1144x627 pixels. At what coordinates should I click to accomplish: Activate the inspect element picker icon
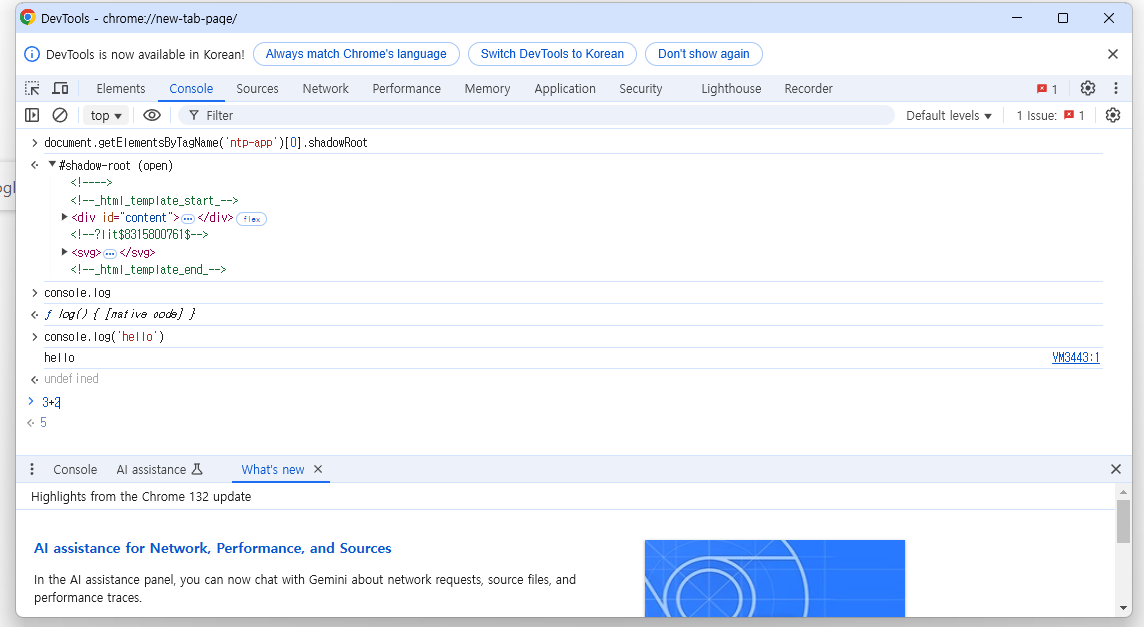(x=32, y=88)
